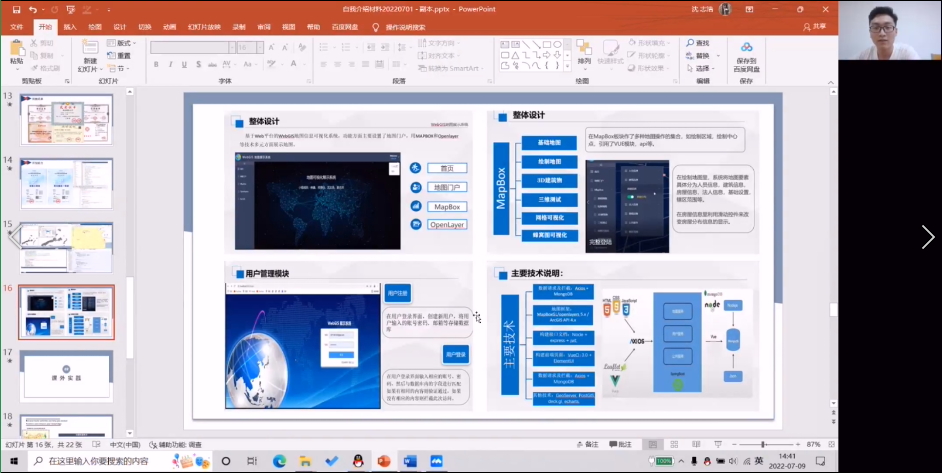Click the New Slide (新建幻灯片) icon
Viewport: 942px width, 473px height.
(x=90, y=48)
